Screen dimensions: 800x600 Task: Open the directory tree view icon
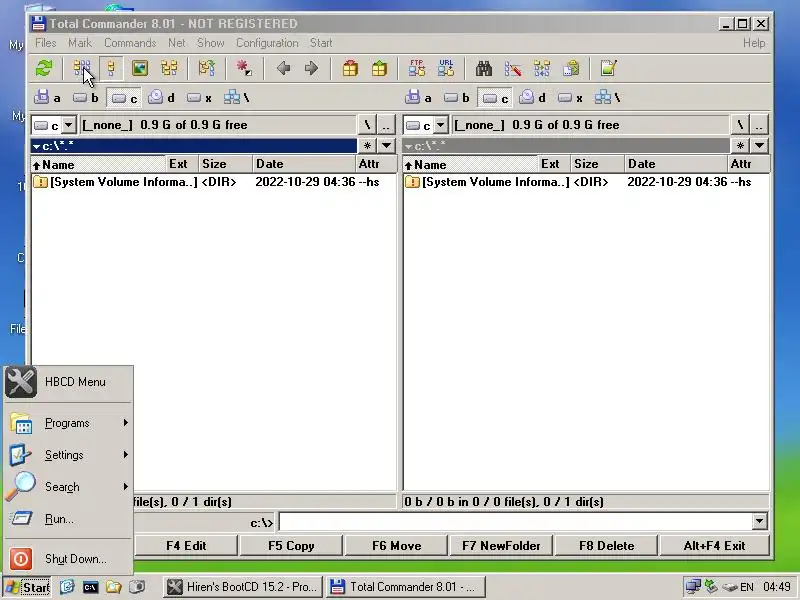tap(169, 68)
